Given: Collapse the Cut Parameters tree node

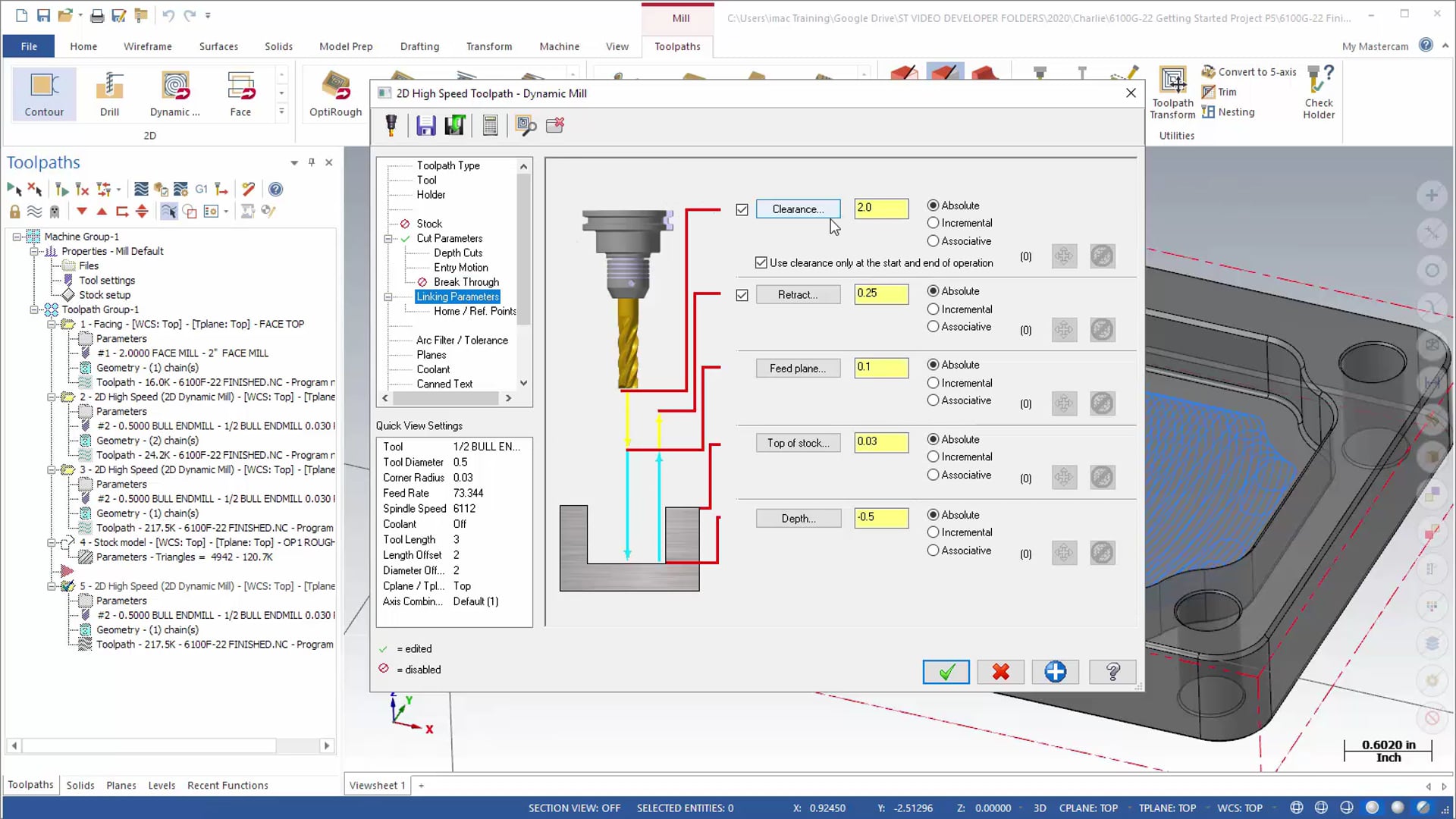Looking at the screenshot, I should click(388, 239).
